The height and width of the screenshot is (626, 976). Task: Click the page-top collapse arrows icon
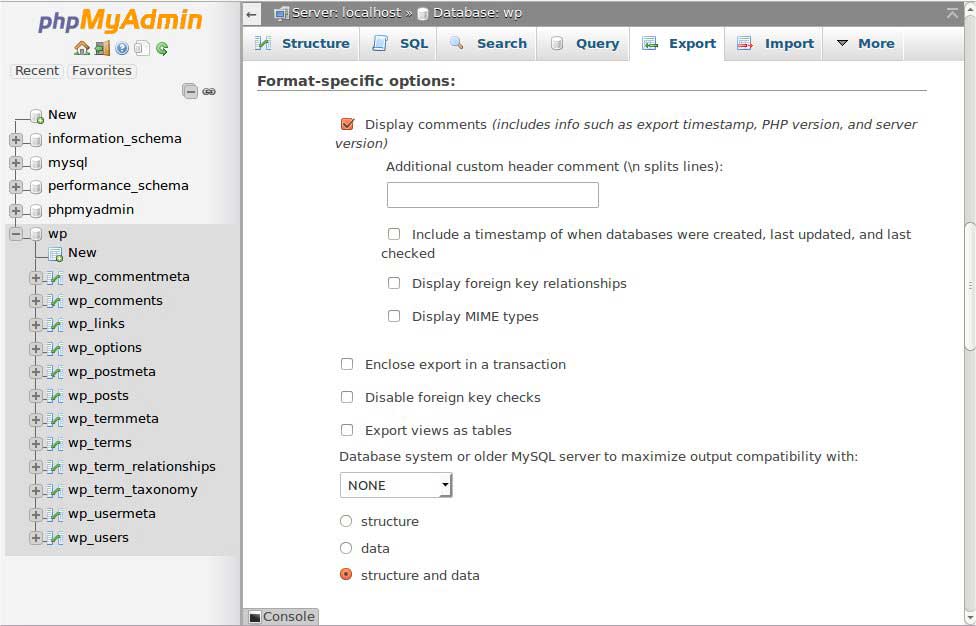click(x=951, y=13)
